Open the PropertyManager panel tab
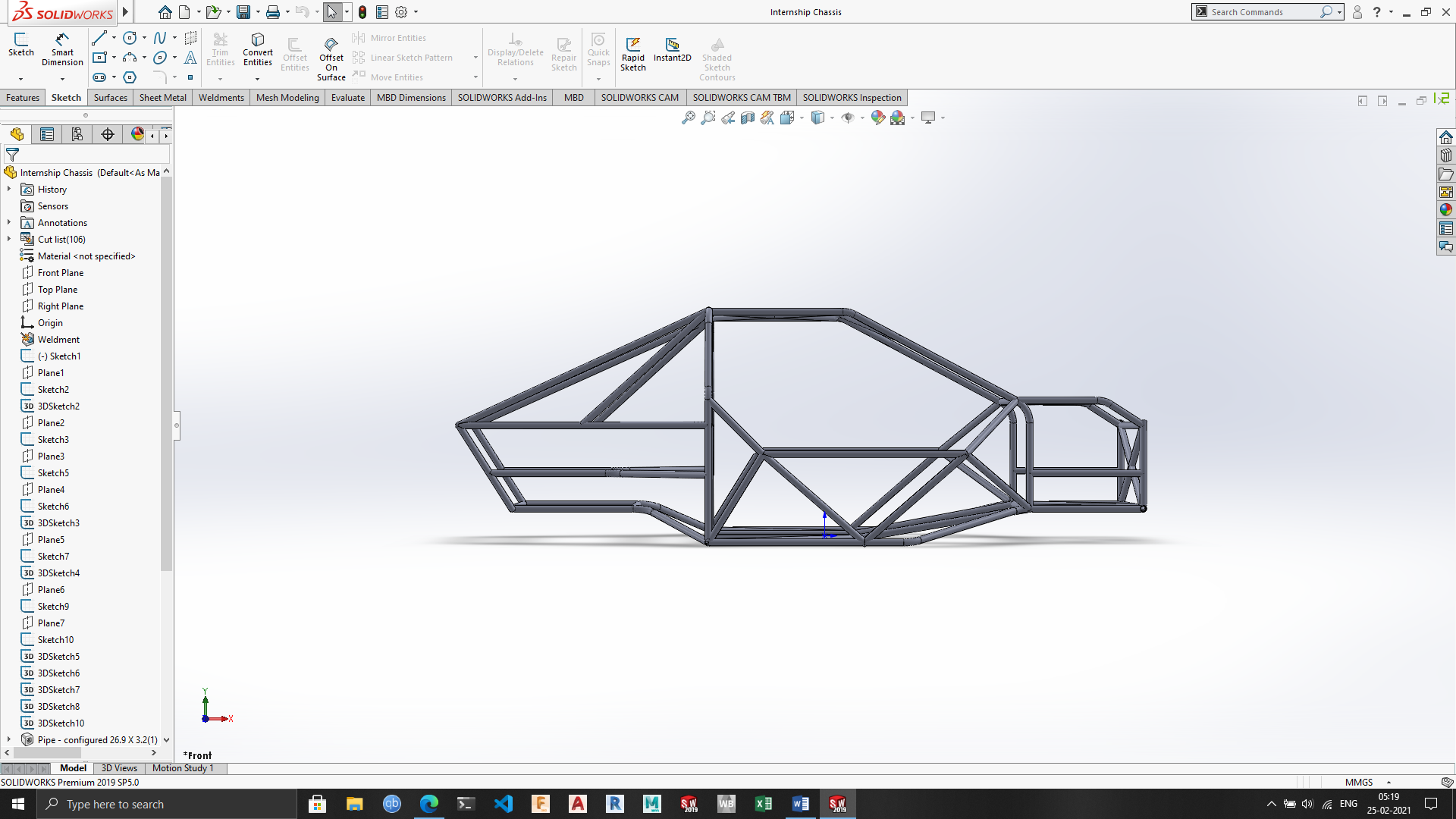Image resolution: width=1456 pixels, height=819 pixels. point(47,134)
